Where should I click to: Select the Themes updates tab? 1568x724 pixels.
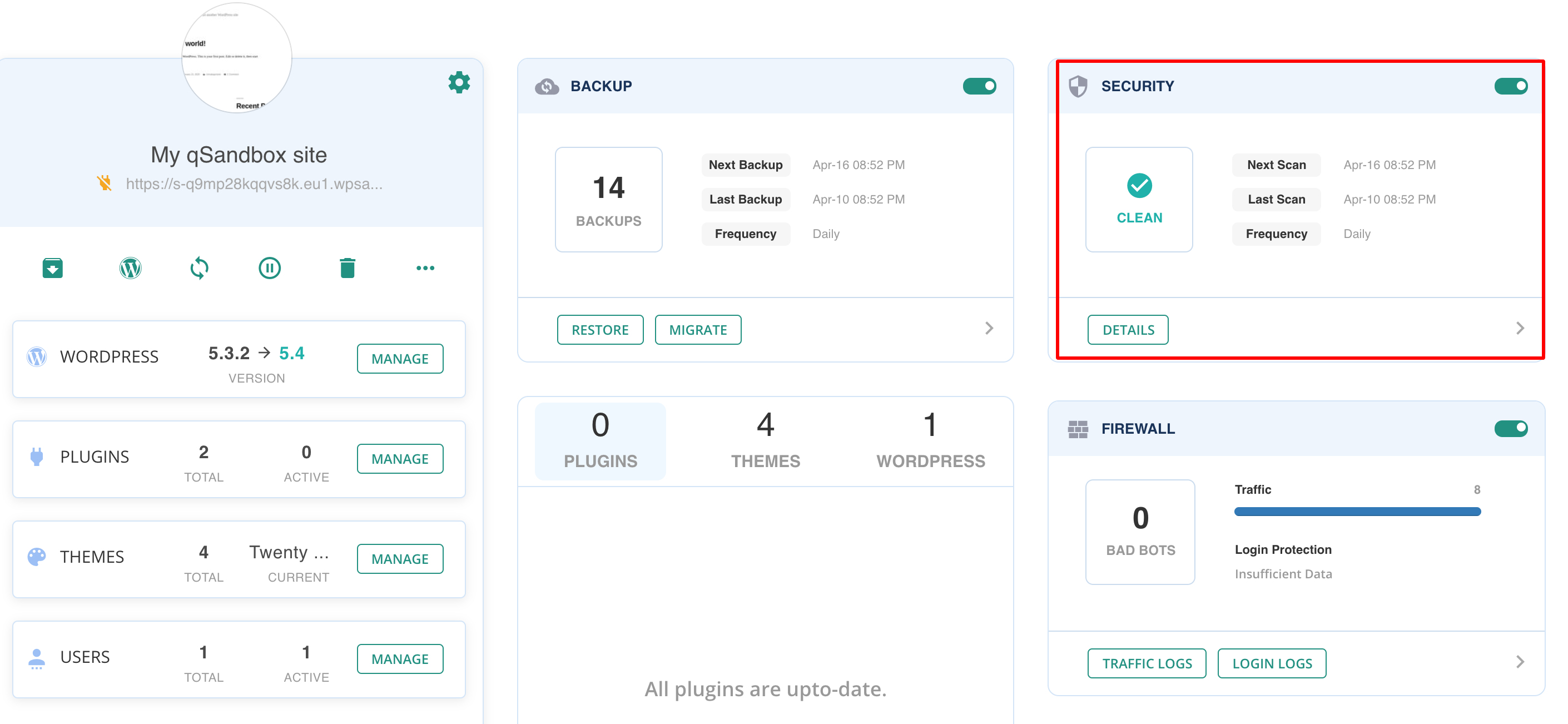tap(765, 441)
